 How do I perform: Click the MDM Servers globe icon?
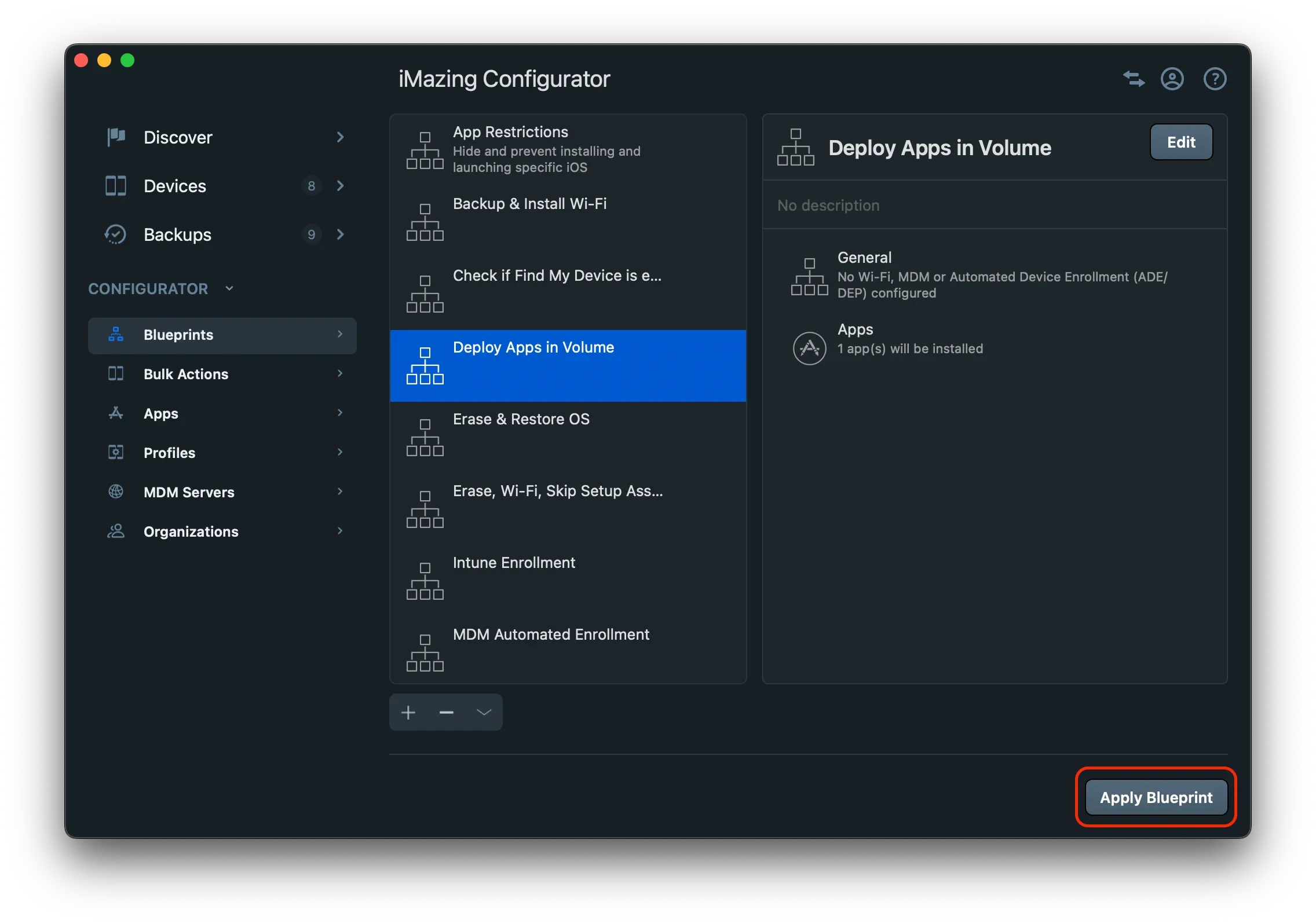(x=115, y=492)
